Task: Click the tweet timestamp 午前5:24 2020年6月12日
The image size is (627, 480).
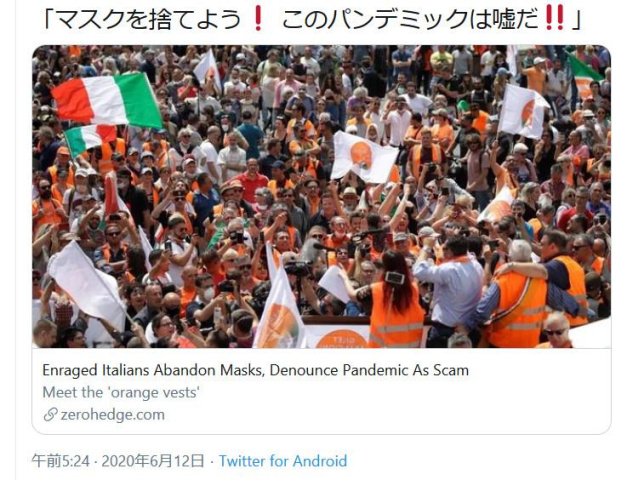Action: [x=118, y=461]
